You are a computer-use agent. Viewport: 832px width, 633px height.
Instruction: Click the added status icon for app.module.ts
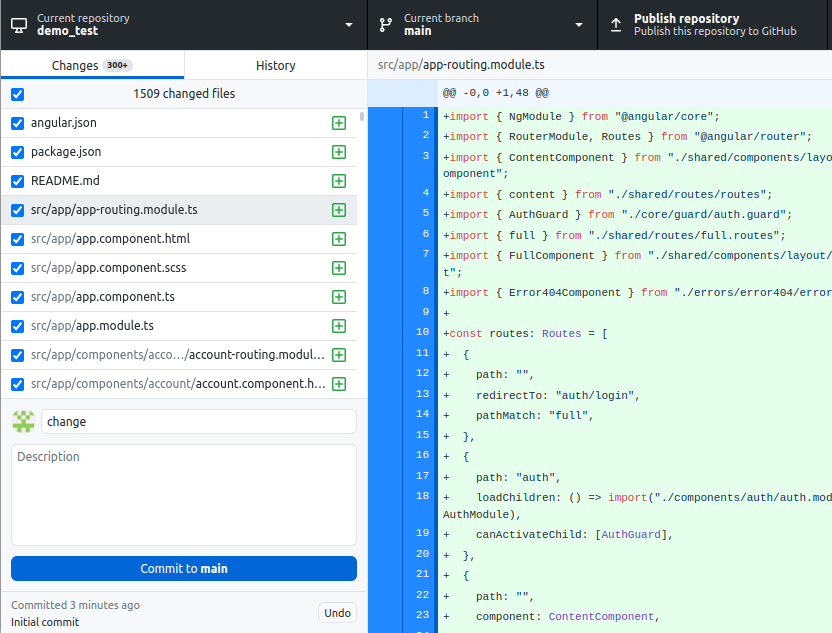pyautogui.click(x=339, y=326)
